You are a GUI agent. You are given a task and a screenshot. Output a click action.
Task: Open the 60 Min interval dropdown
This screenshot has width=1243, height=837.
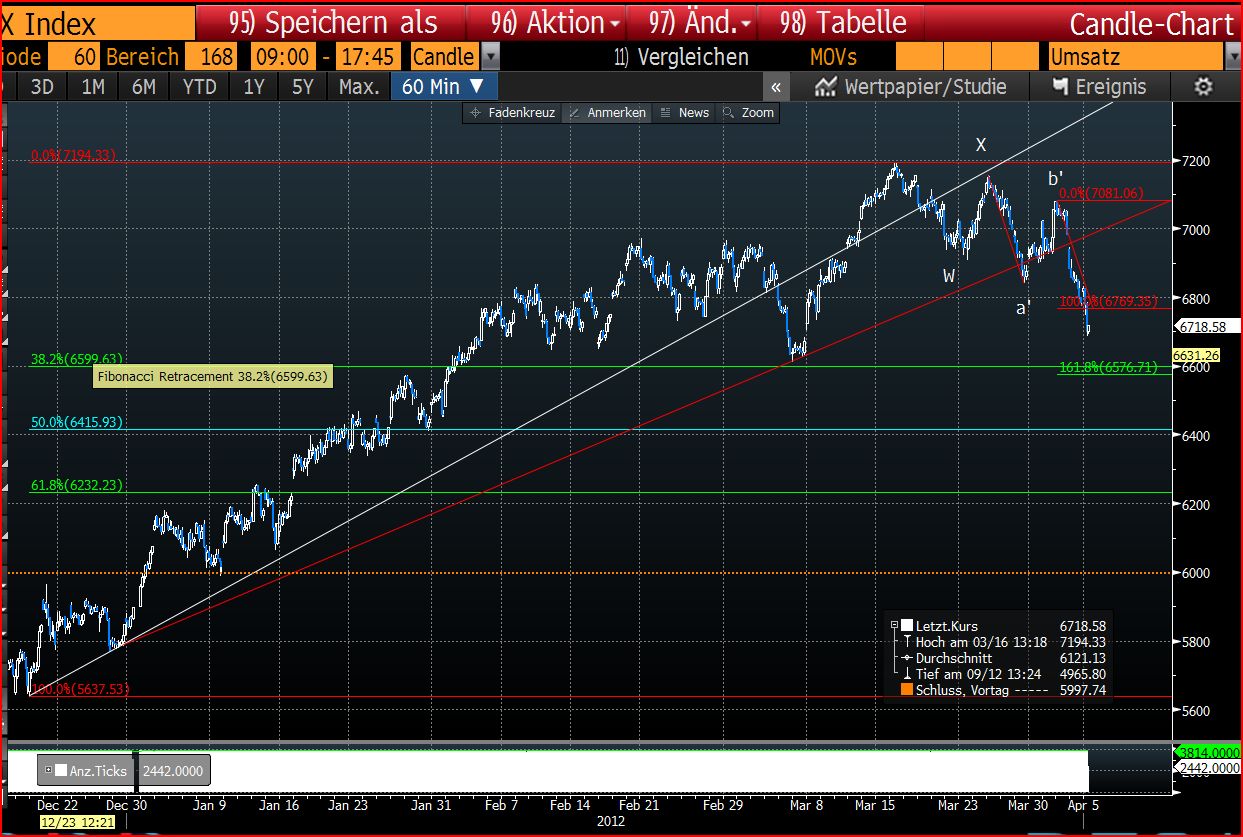point(441,87)
